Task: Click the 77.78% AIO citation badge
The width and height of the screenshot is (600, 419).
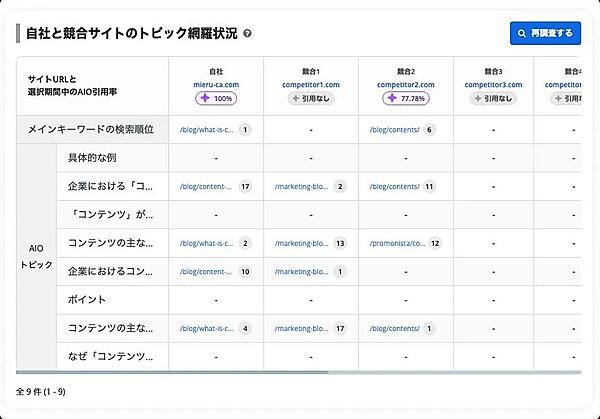Action: point(404,99)
